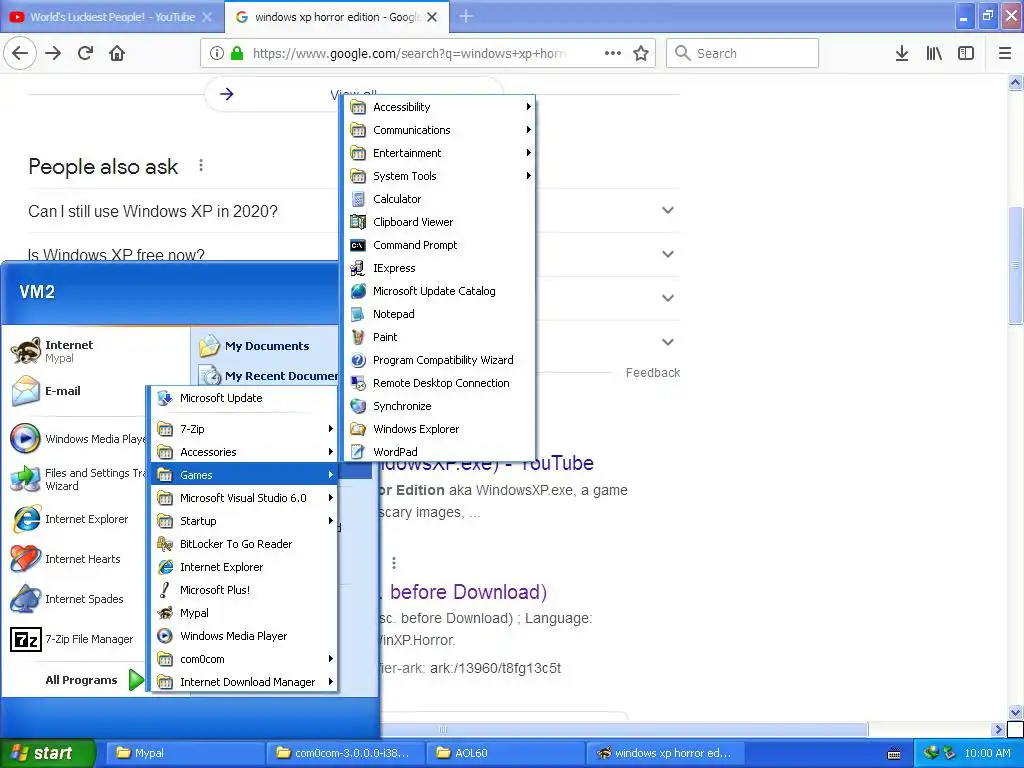Show site information icon in address bar
This screenshot has height=768, width=1024.
click(217, 53)
